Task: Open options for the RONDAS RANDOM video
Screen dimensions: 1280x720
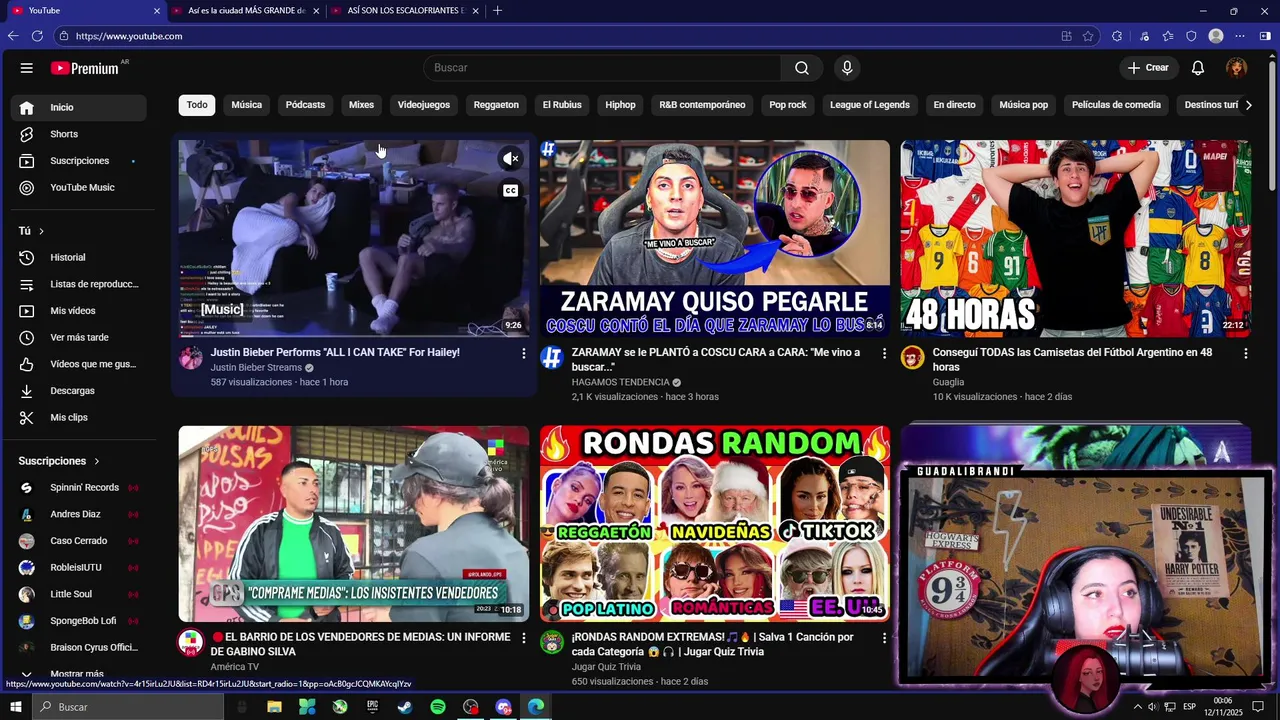Action: [884, 637]
